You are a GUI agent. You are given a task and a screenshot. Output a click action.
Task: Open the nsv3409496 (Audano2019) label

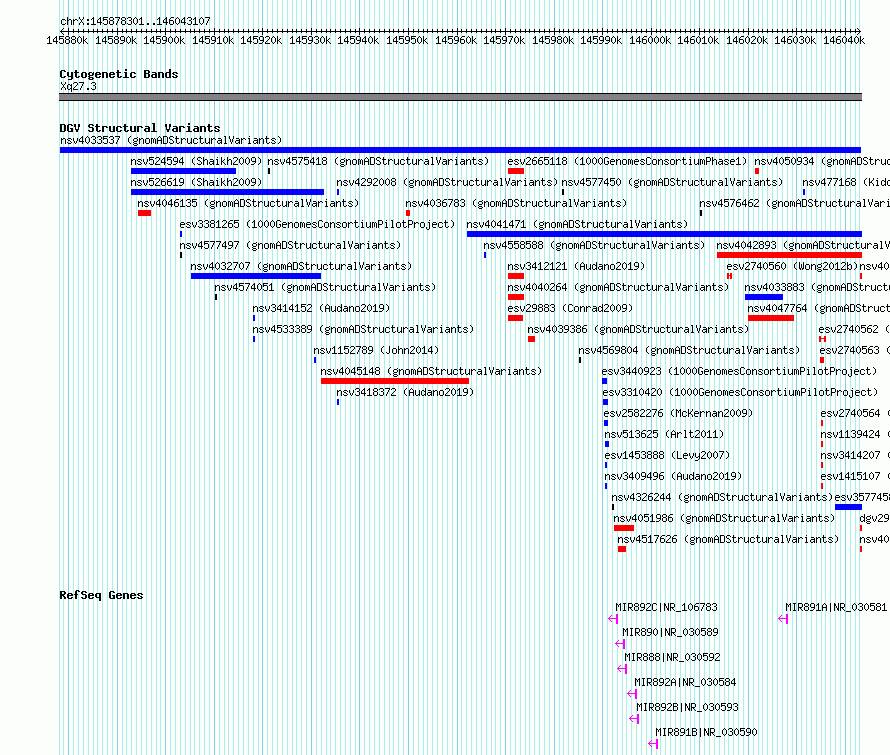673,476
